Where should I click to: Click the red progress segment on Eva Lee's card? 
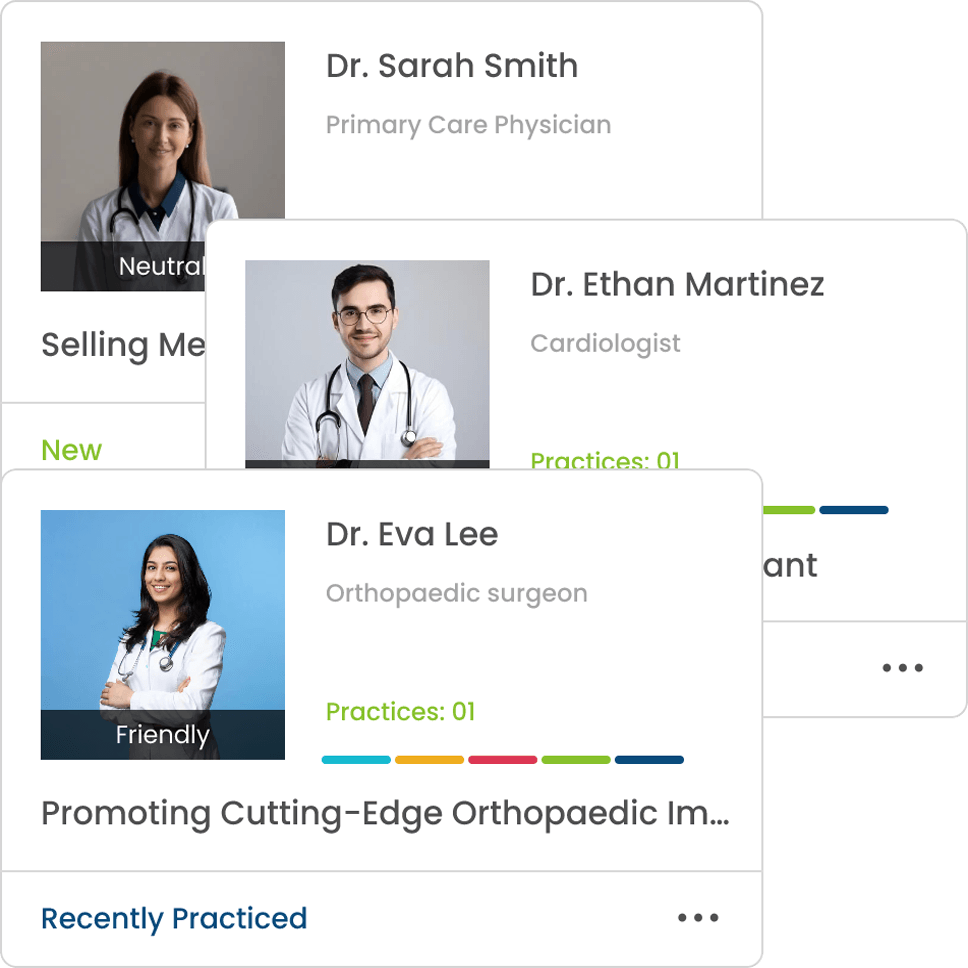coord(503,760)
